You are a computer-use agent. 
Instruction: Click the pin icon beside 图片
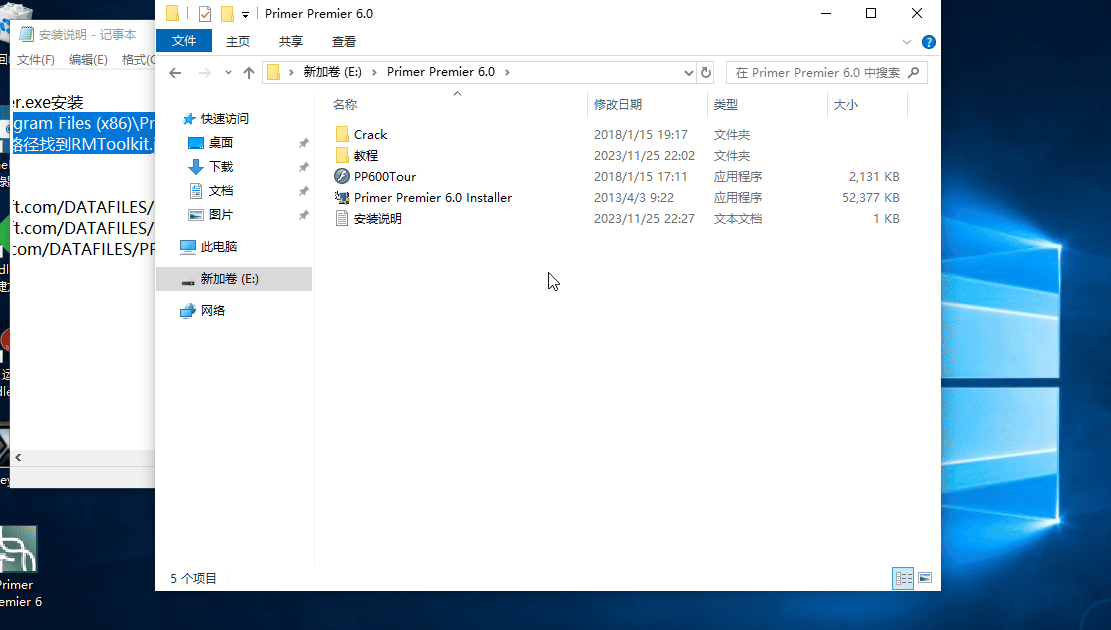pyautogui.click(x=303, y=215)
